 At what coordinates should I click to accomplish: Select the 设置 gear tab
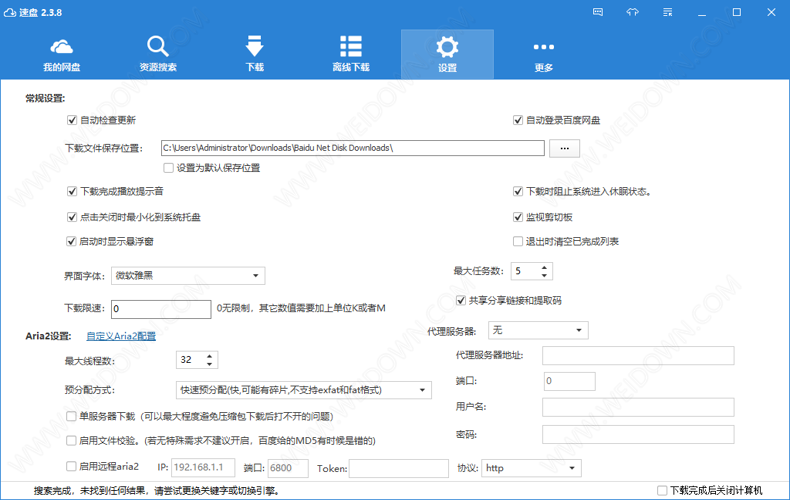click(x=447, y=54)
